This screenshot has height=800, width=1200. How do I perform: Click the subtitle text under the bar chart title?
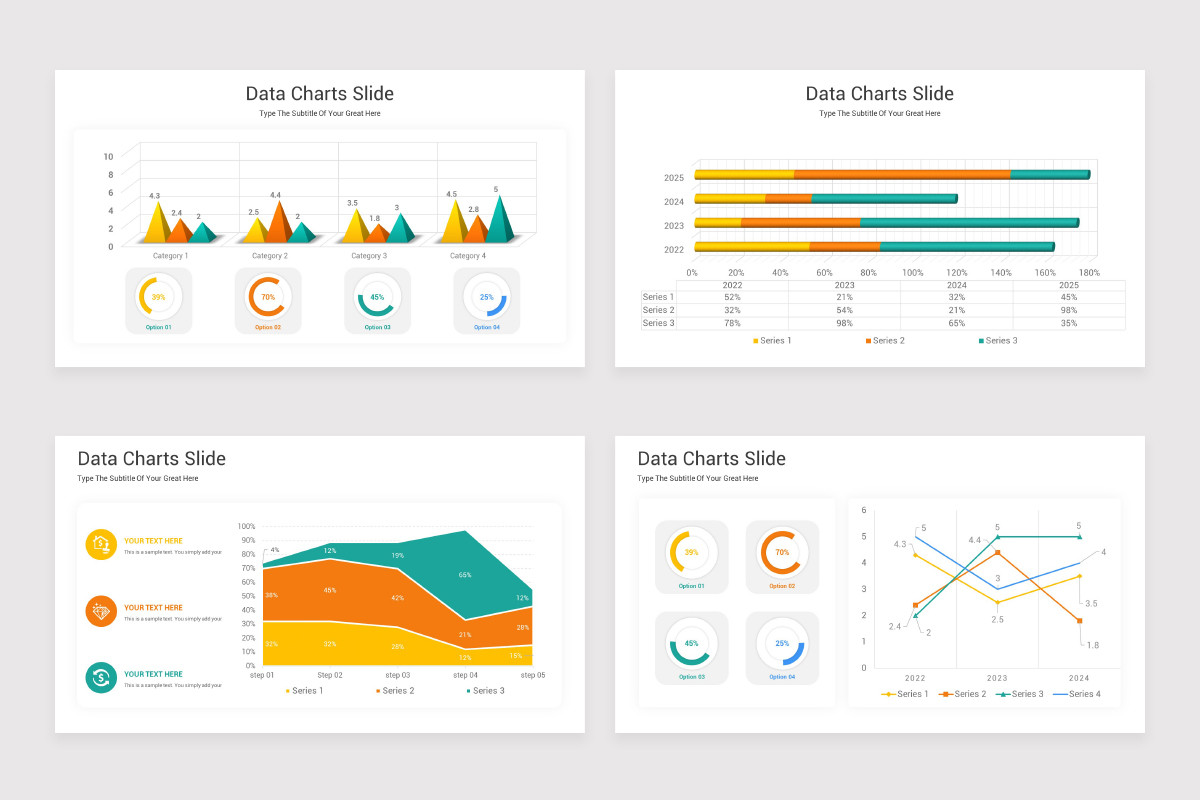(x=879, y=113)
